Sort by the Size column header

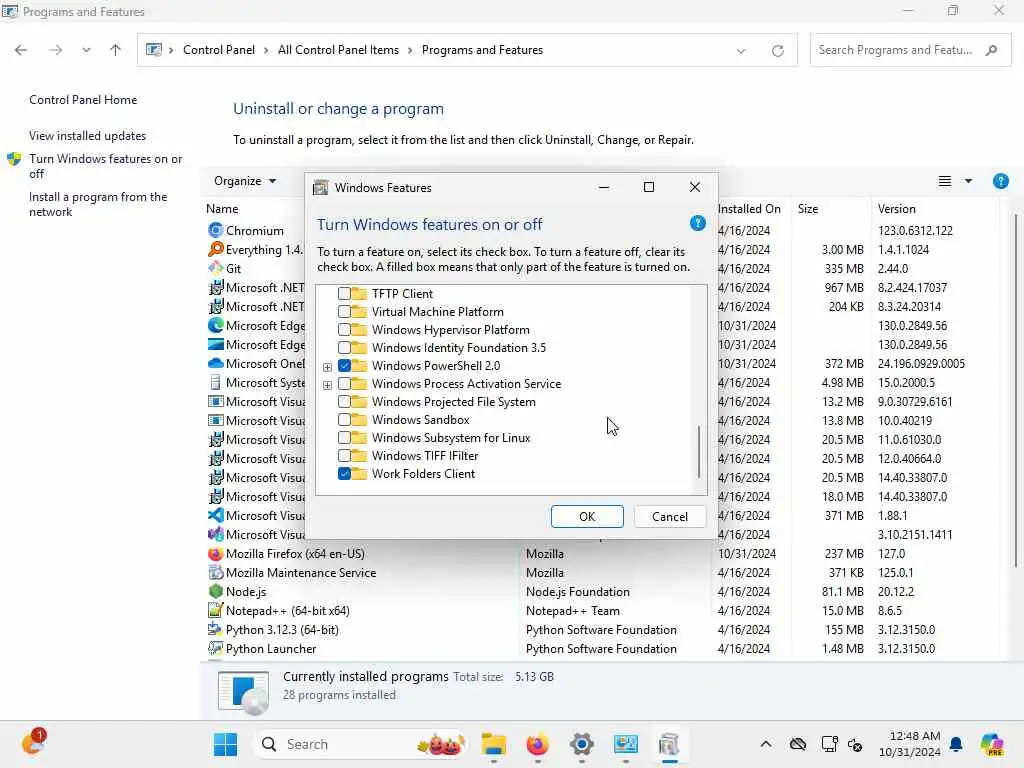click(x=808, y=209)
